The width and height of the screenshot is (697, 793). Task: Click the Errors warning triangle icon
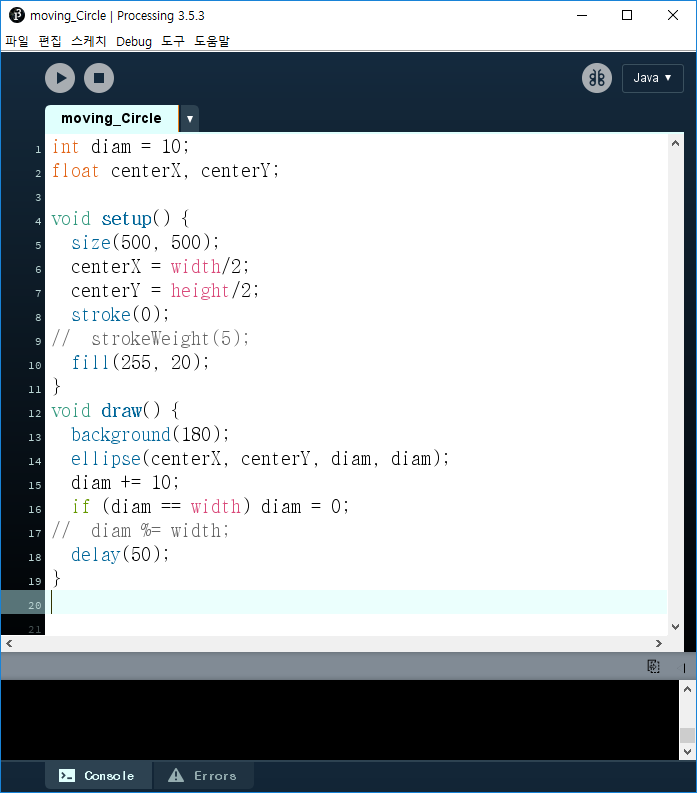pyautogui.click(x=176, y=775)
